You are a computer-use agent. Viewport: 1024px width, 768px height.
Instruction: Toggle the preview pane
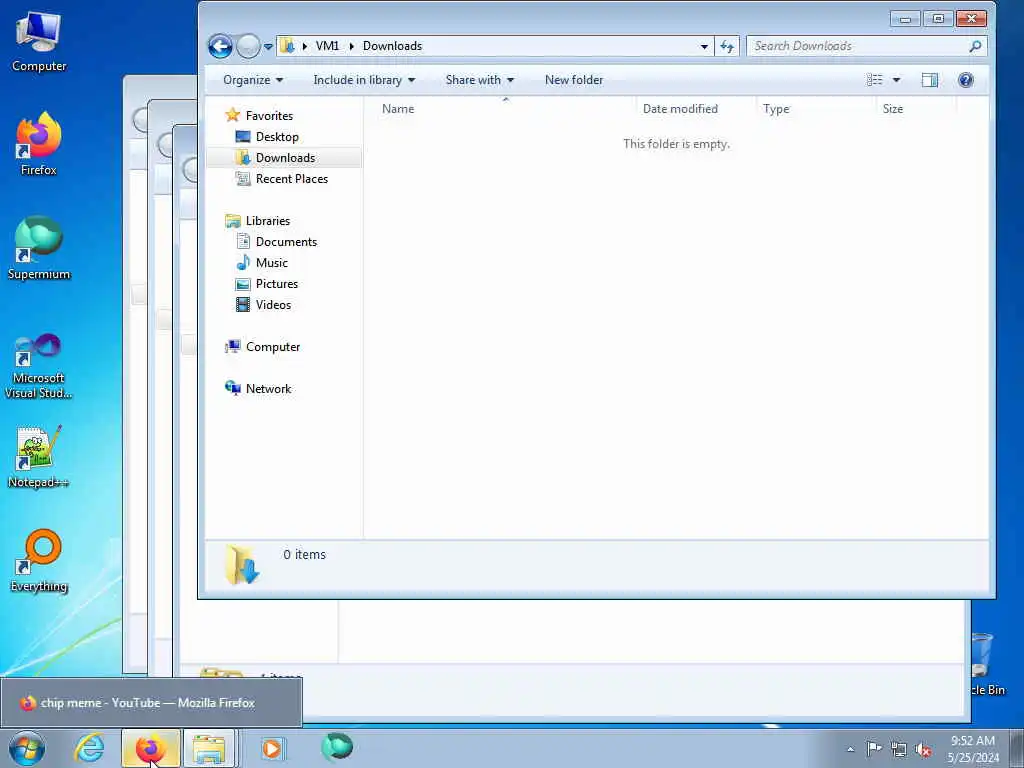[929, 80]
